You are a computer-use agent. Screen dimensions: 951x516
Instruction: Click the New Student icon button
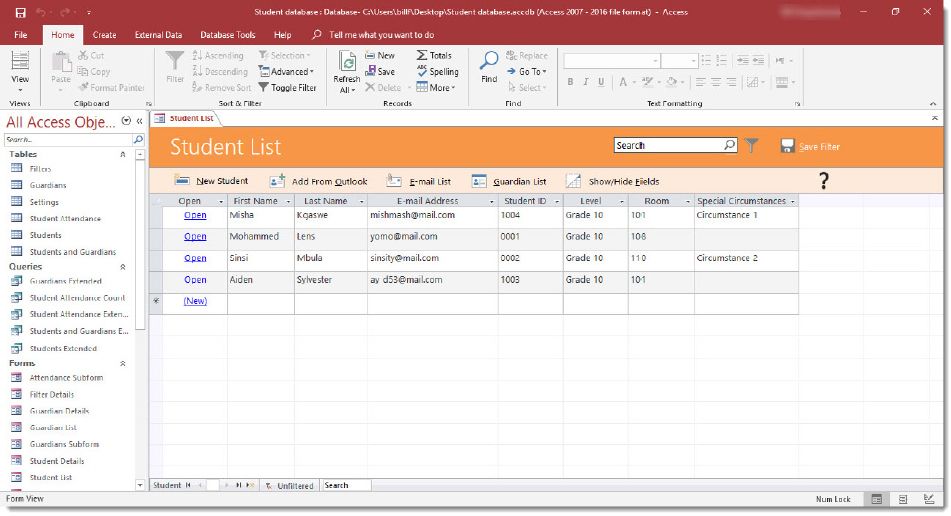(182, 181)
